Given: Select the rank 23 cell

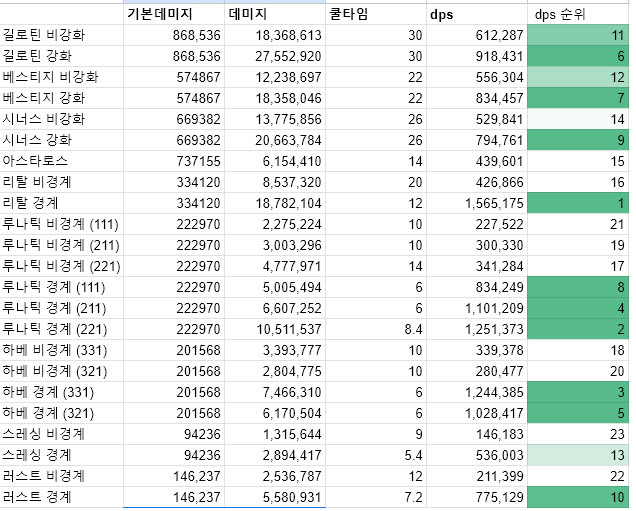Looking at the screenshot, I should click(578, 434).
